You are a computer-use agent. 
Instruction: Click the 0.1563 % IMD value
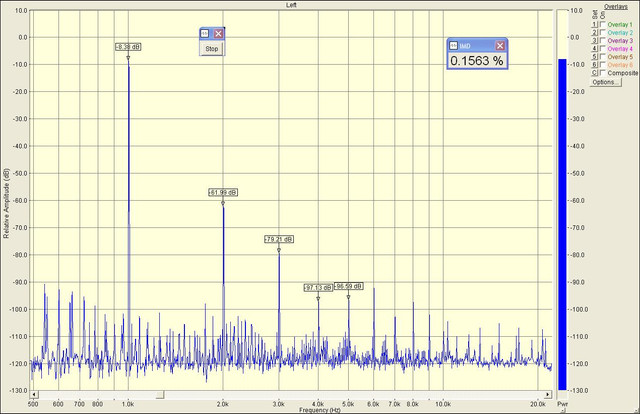[477, 61]
